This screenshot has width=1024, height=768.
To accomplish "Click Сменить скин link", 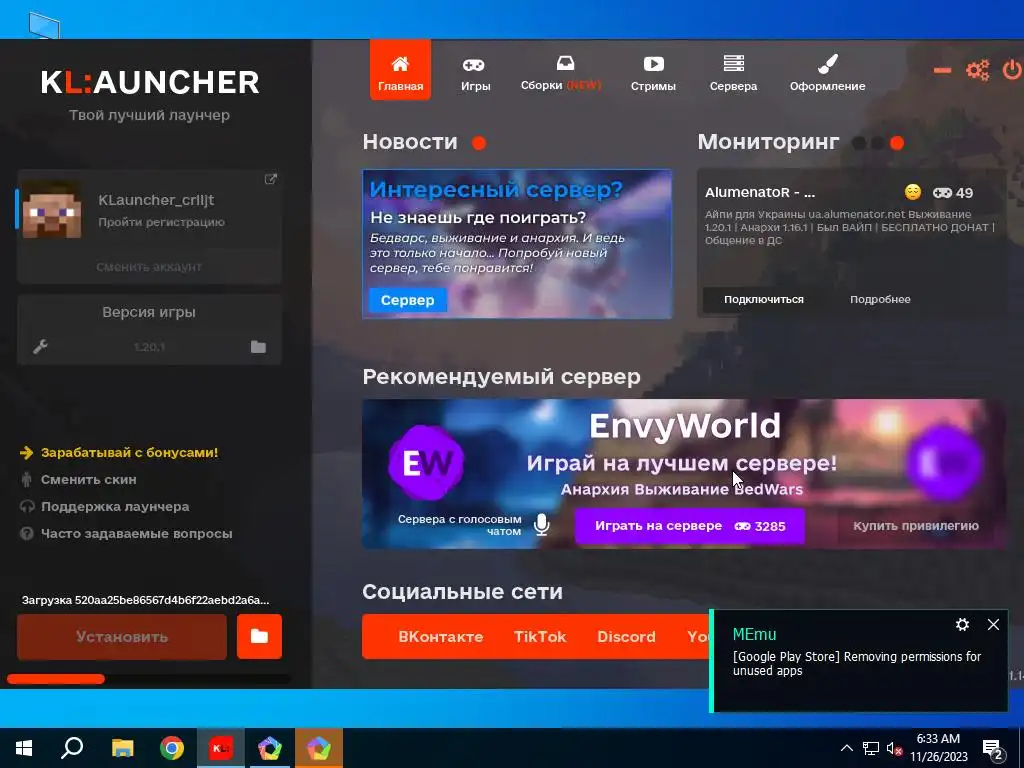I will (88, 479).
